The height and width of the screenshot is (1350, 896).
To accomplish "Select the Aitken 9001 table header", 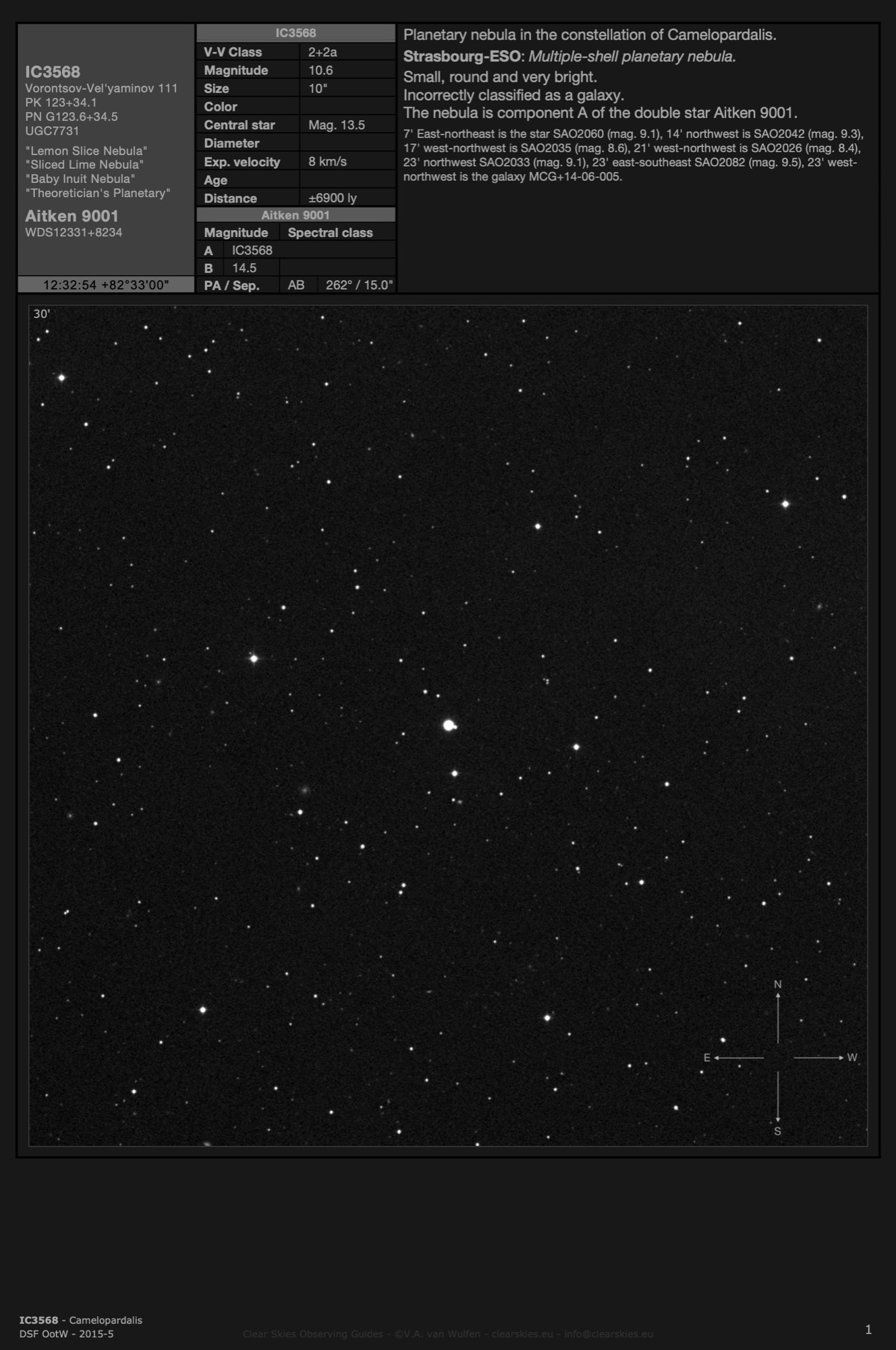I will click(x=296, y=215).
